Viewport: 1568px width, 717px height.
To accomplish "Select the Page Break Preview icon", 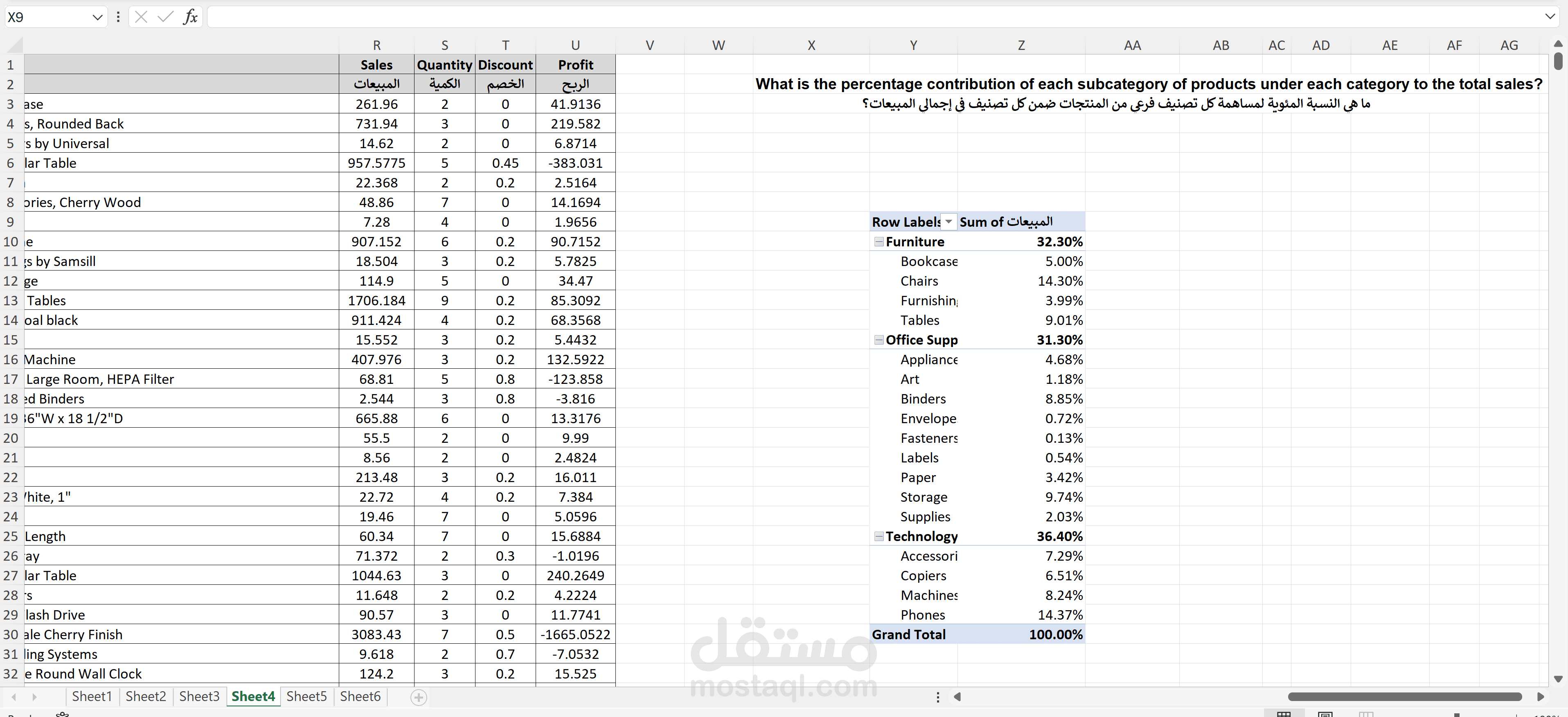I will tap(1367, 713).
